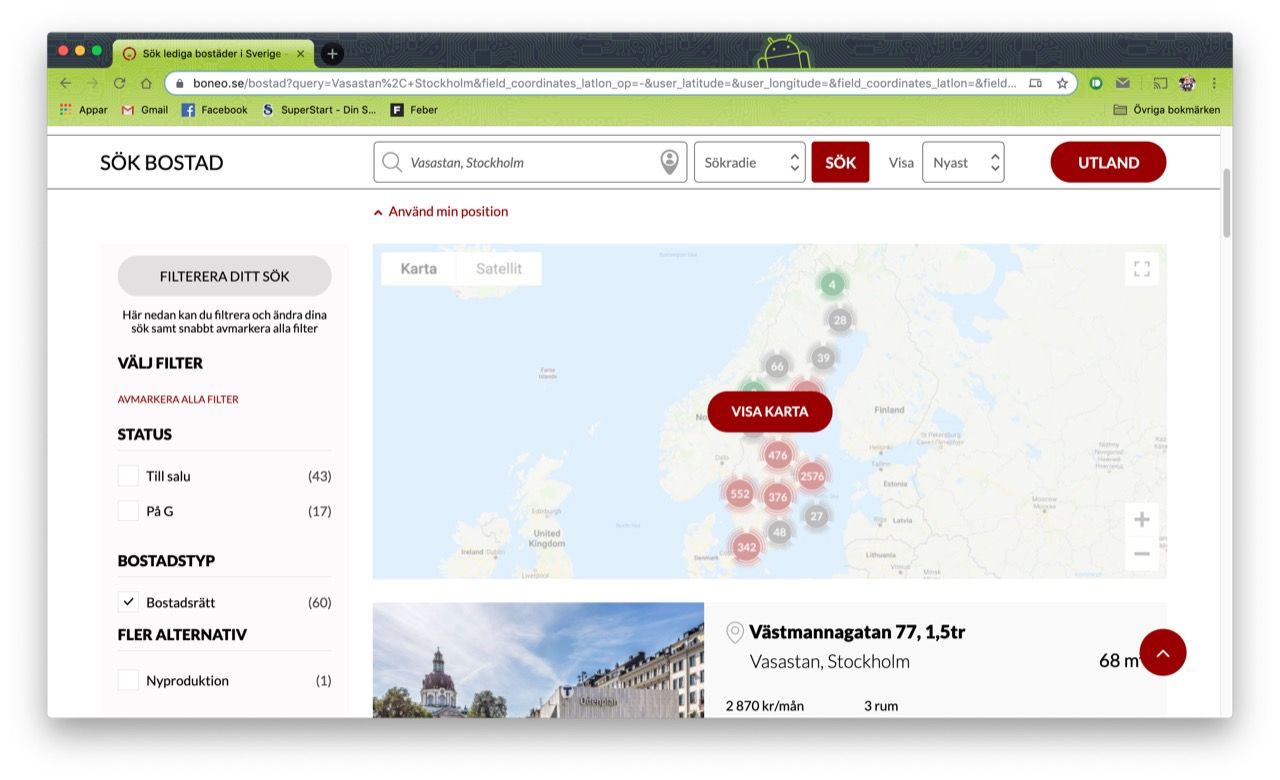Click the map cluster marker 552
The height and width of the screenshot is (780, 1280).
tap(739, 494)
